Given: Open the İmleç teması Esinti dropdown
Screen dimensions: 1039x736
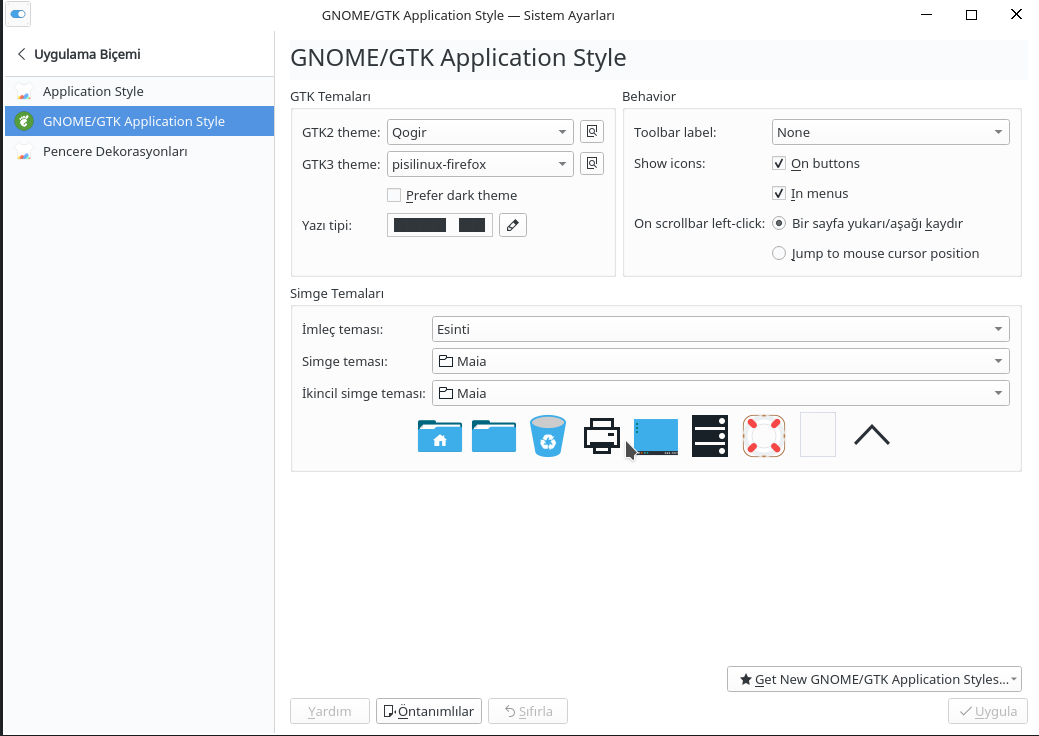Looking at the screenshot, I should coord(720,329).
